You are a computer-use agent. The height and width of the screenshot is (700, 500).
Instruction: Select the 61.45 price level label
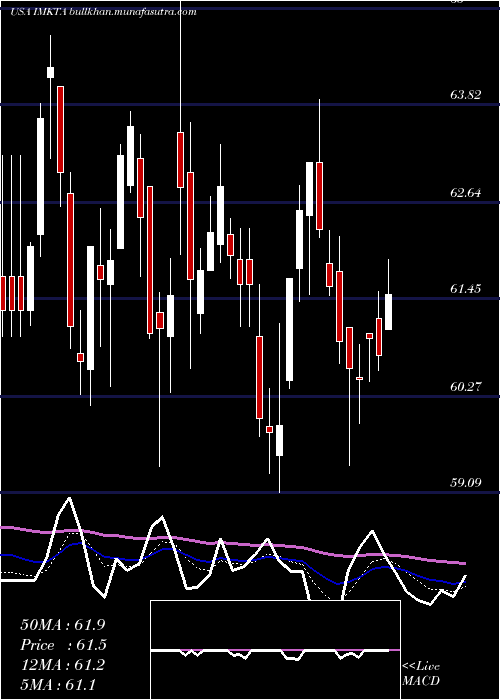click(465, 289)
